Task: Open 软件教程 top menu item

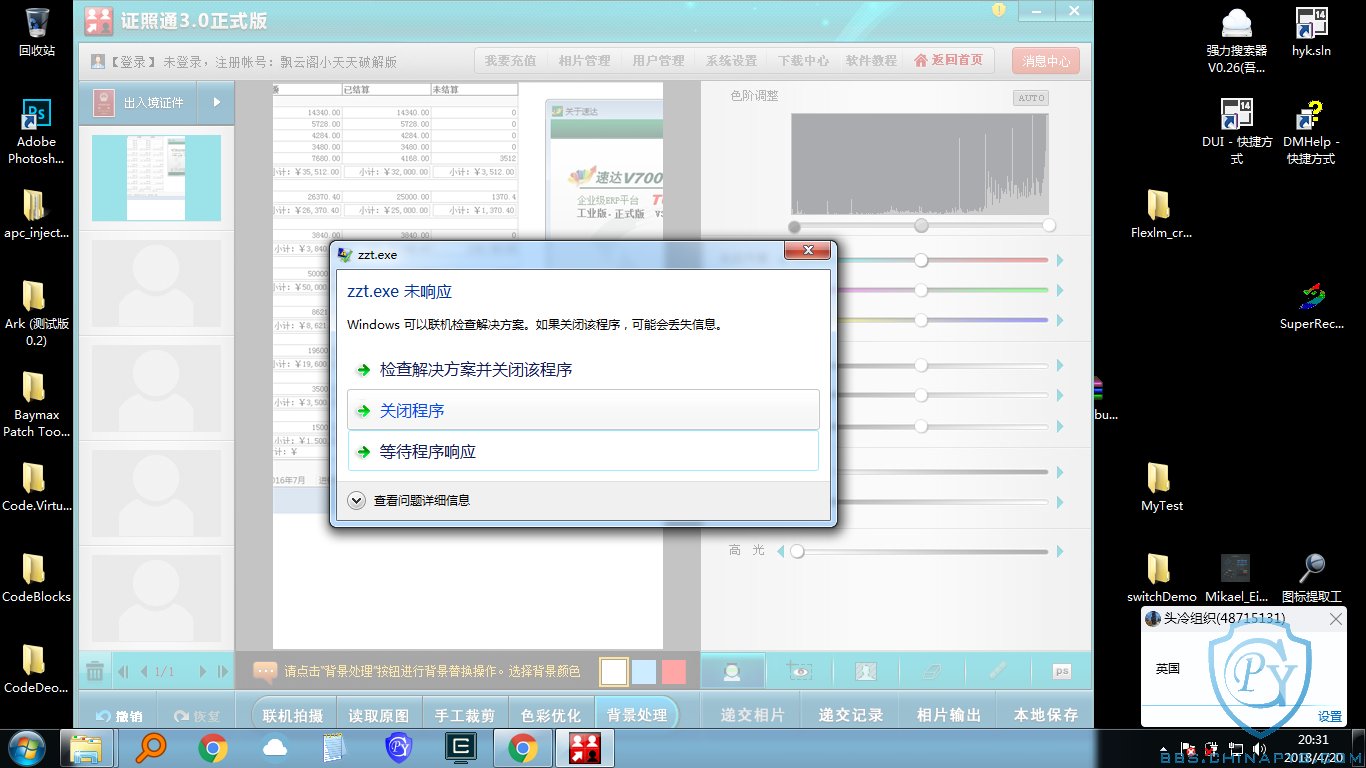Action: [x=871, y=61]
